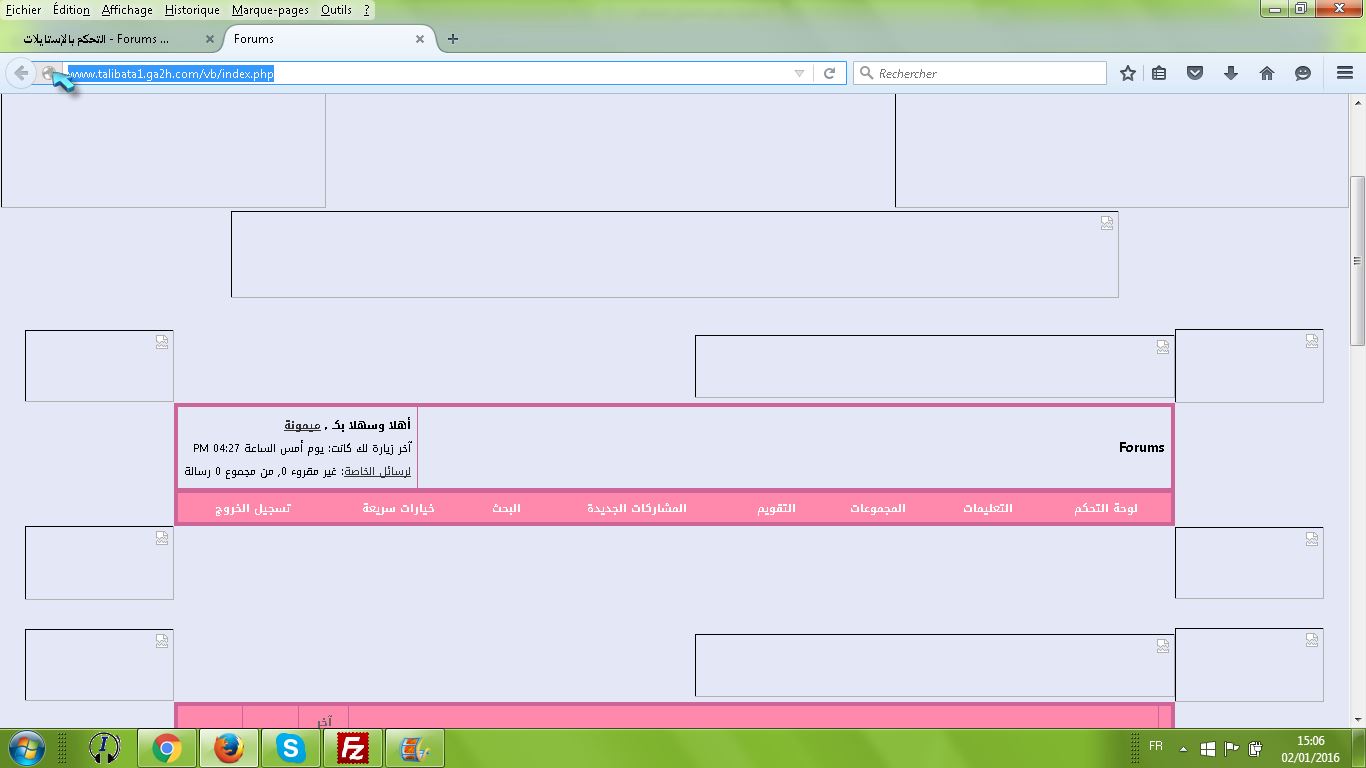Open the downloads arrow icon

click(1231, 73)
